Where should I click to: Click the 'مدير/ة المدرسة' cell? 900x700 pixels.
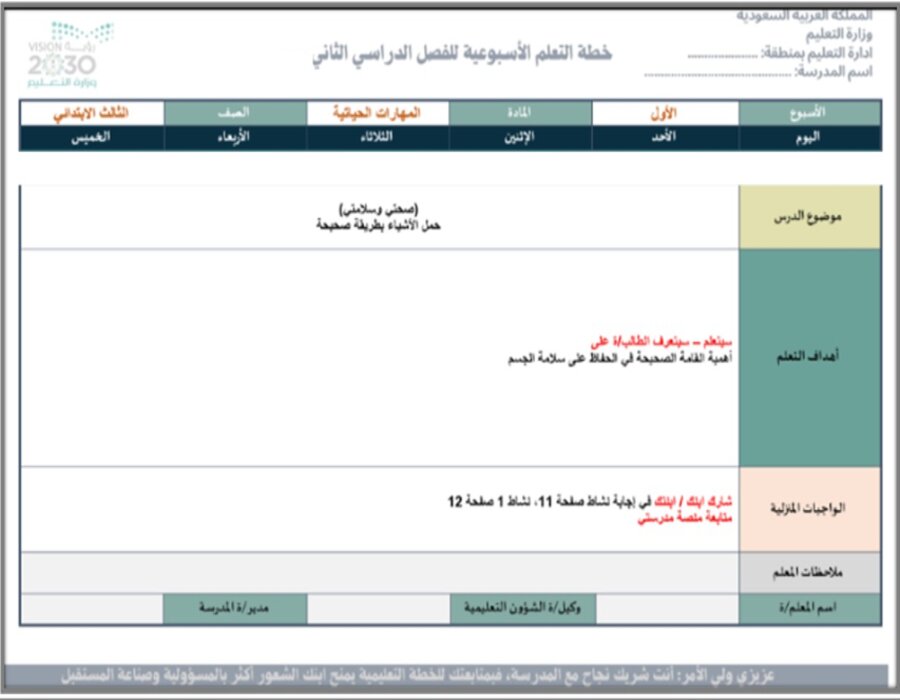[x=235, y=609]
